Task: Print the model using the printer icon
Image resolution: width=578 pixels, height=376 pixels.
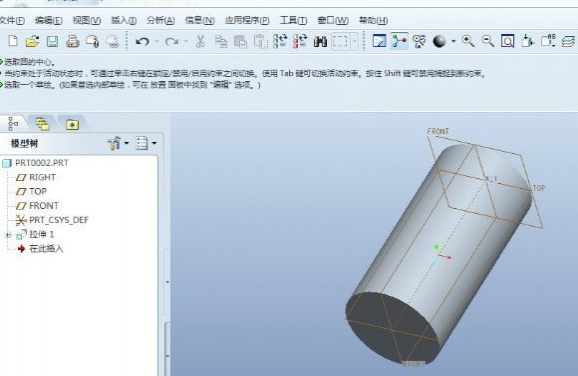Action: pos(72,41)
